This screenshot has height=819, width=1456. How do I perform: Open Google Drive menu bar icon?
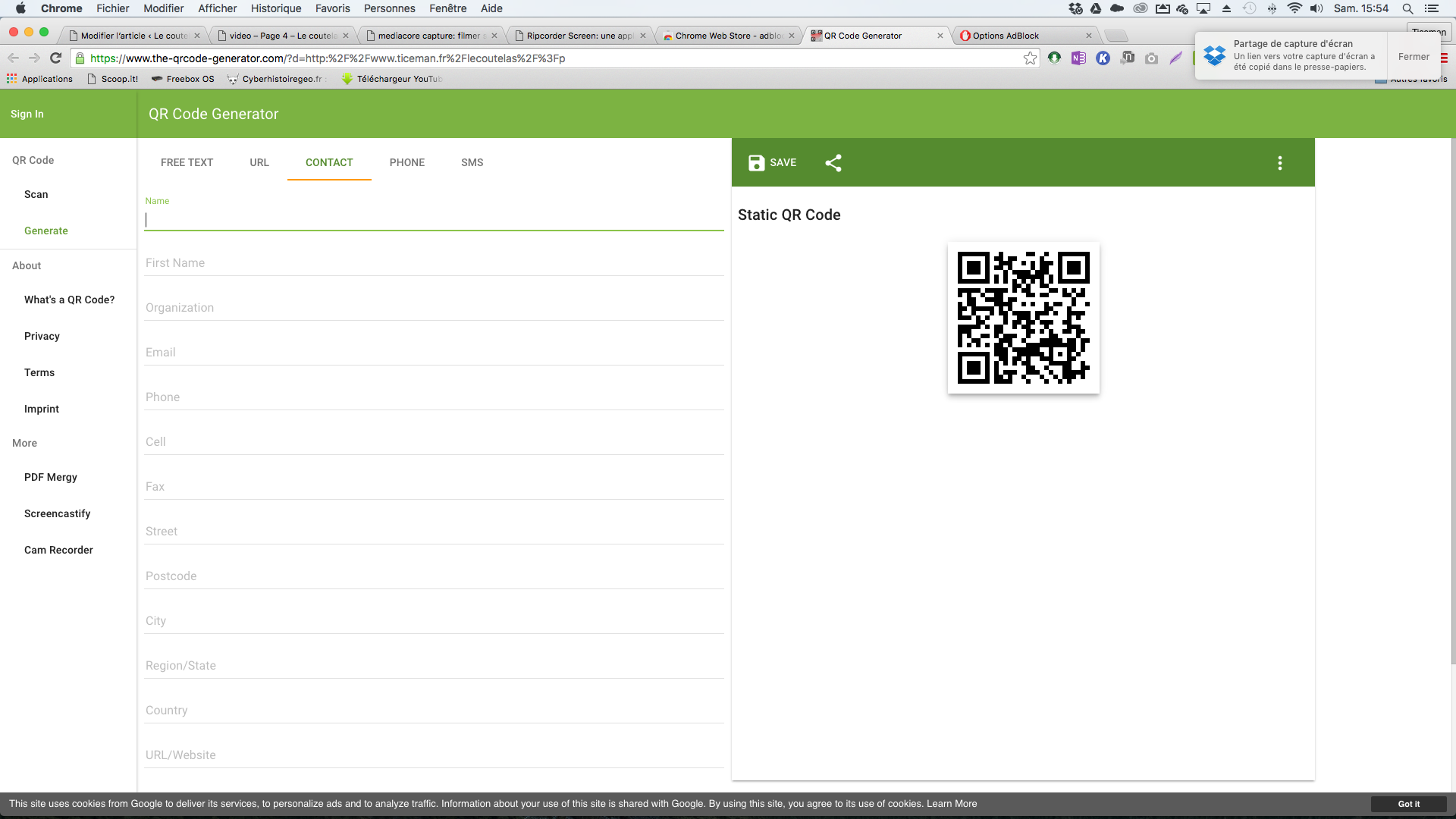[1096, 8]
